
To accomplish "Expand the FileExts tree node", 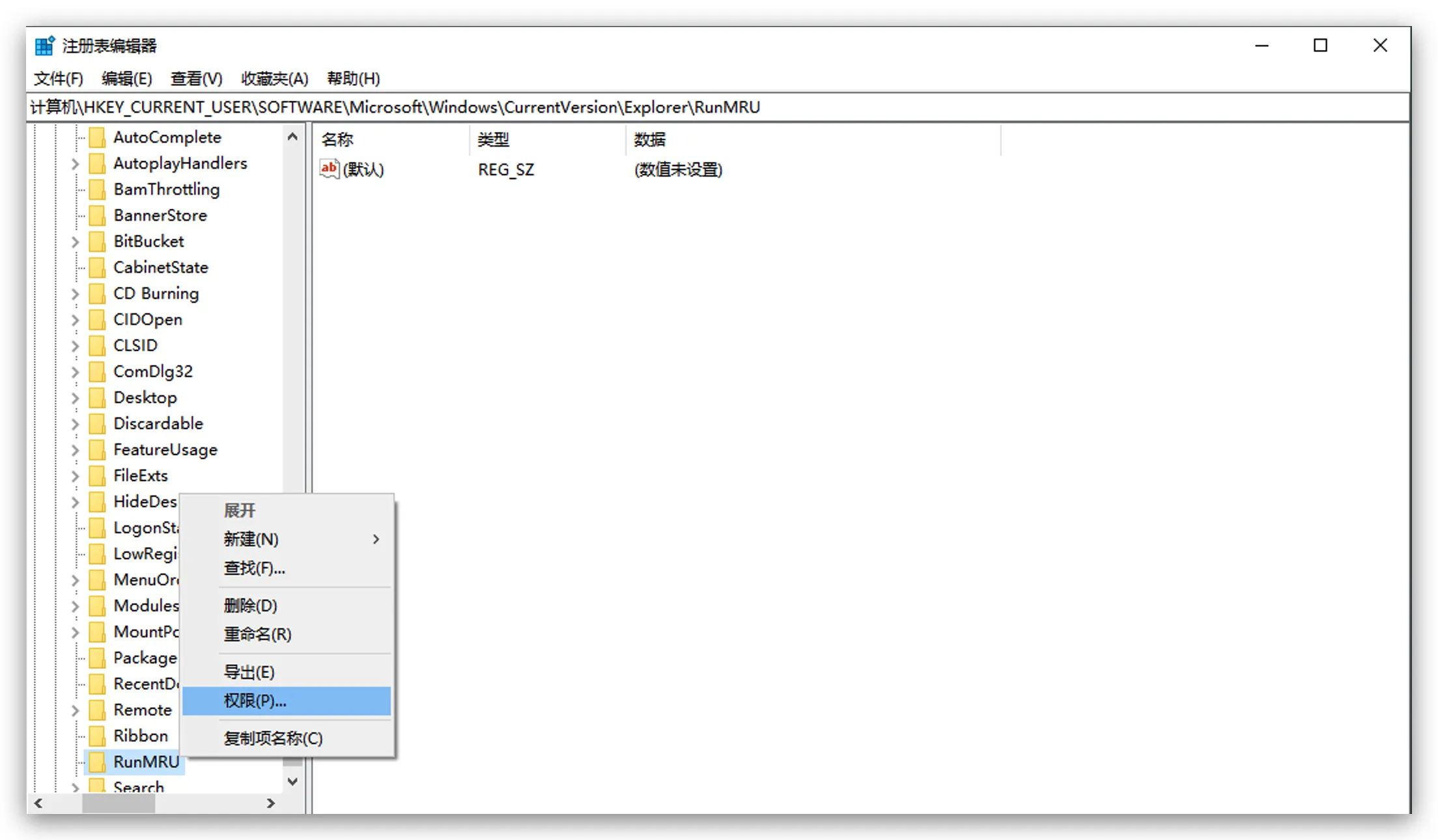I will tap(75, 477).
